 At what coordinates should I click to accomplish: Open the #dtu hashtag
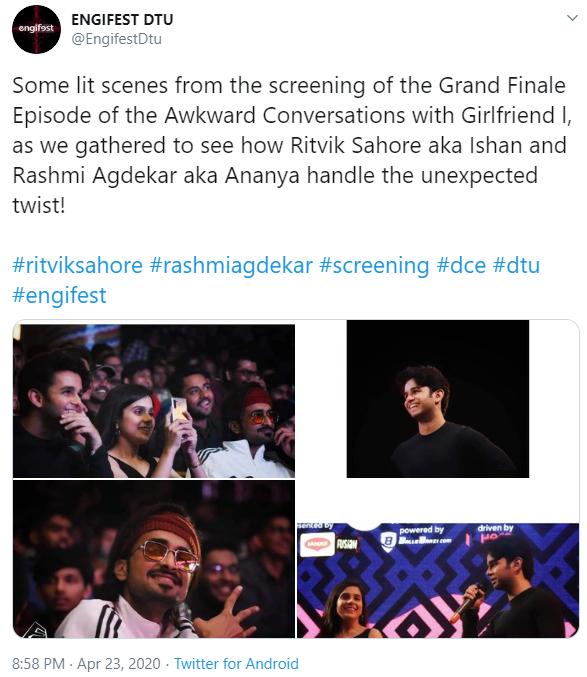[516, 265]
